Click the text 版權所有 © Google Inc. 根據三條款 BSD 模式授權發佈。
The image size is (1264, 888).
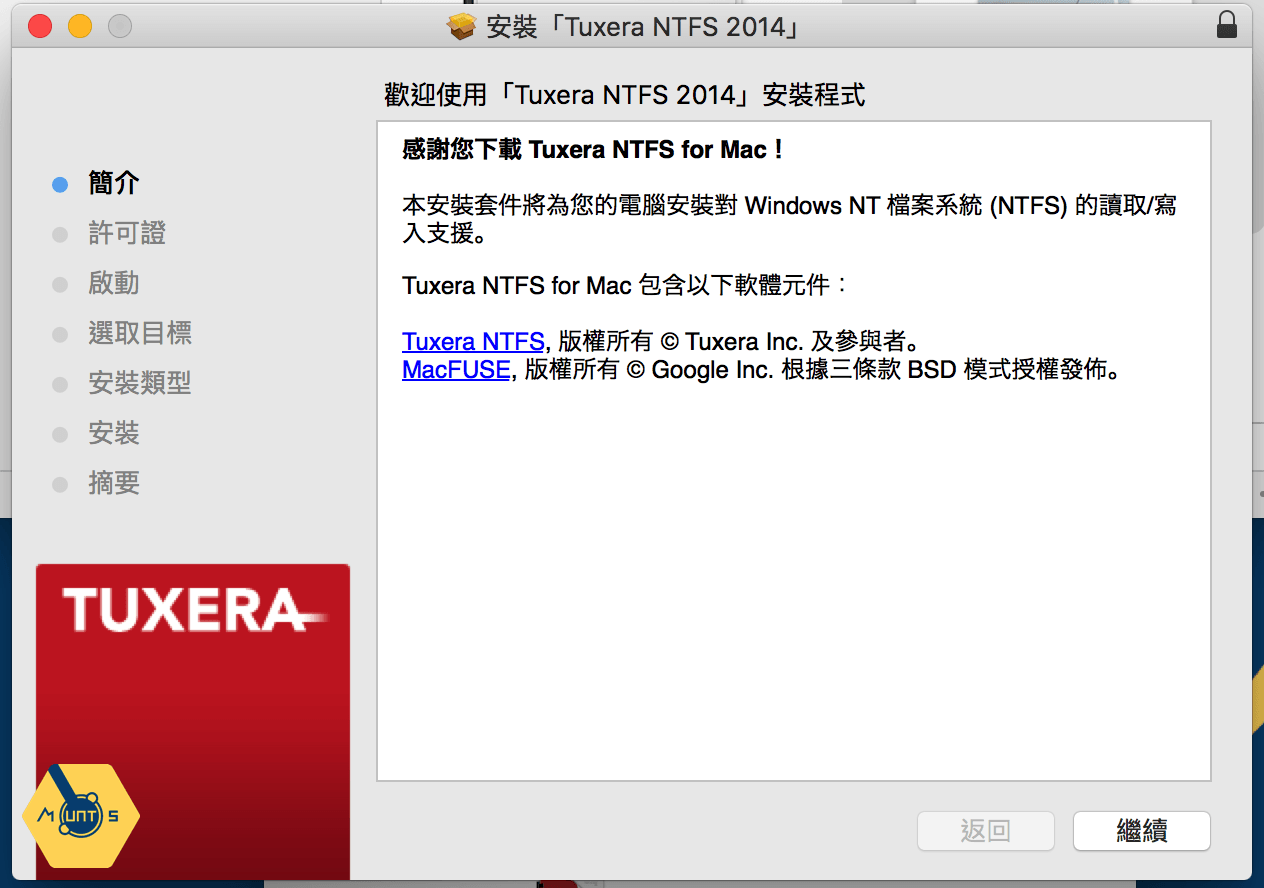821,370
